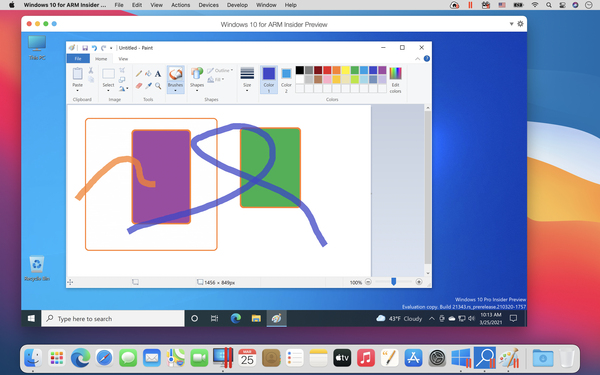Click the Resize icon in Image group
The width and height of the screenshot is (600, 375).
click(122, 80)
